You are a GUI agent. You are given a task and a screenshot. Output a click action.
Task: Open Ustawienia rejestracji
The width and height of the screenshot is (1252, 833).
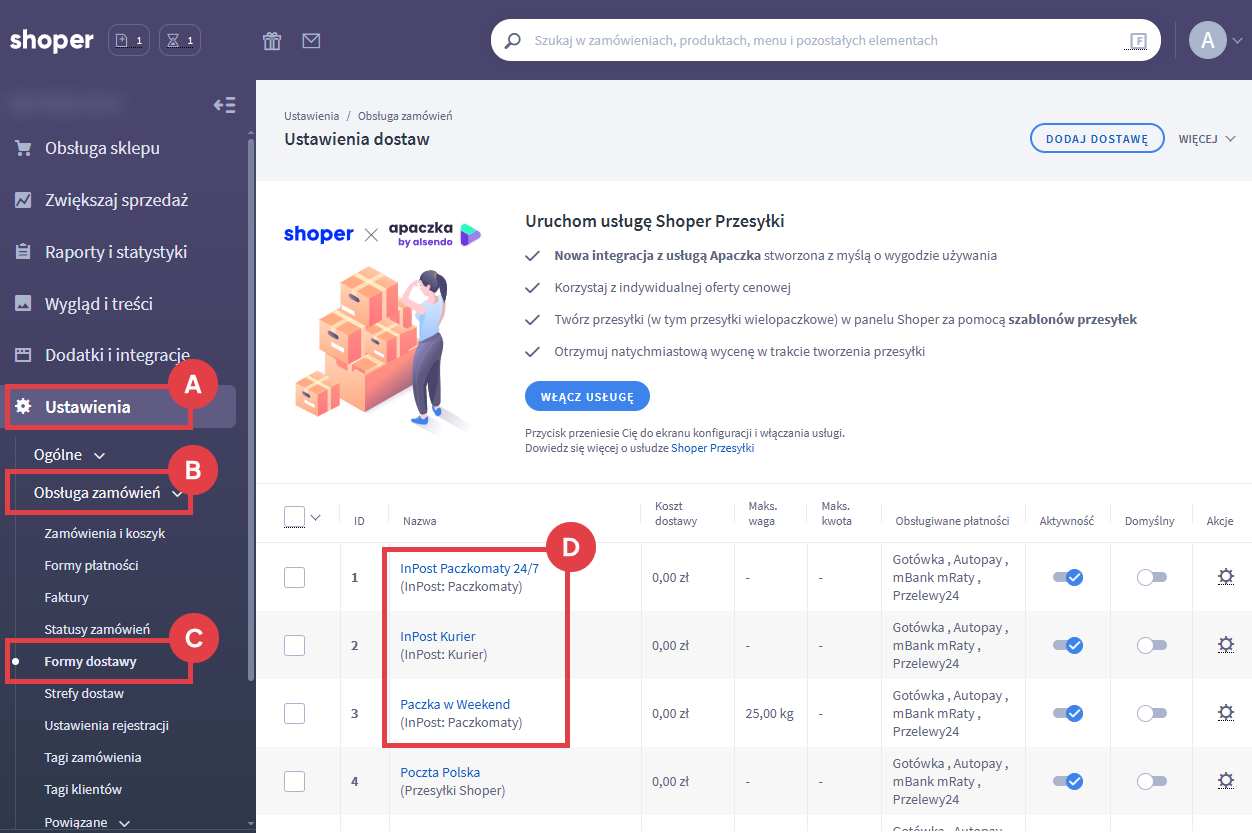coord(106,726)
